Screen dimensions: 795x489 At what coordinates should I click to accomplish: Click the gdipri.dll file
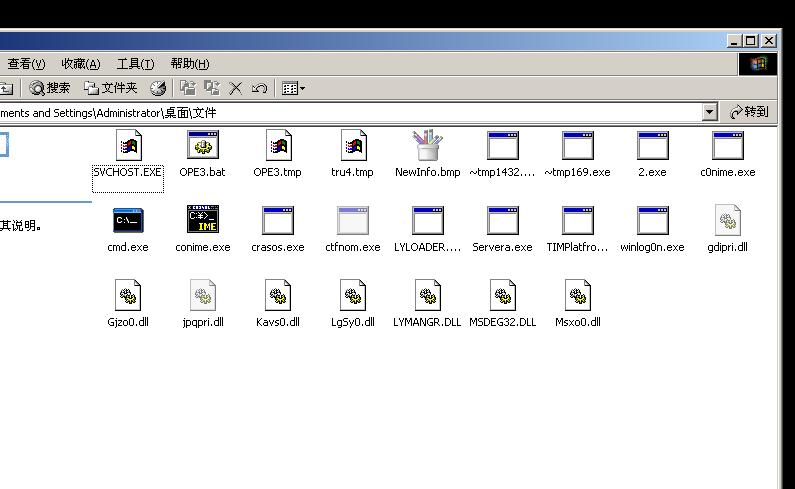(x=727, y=221)
